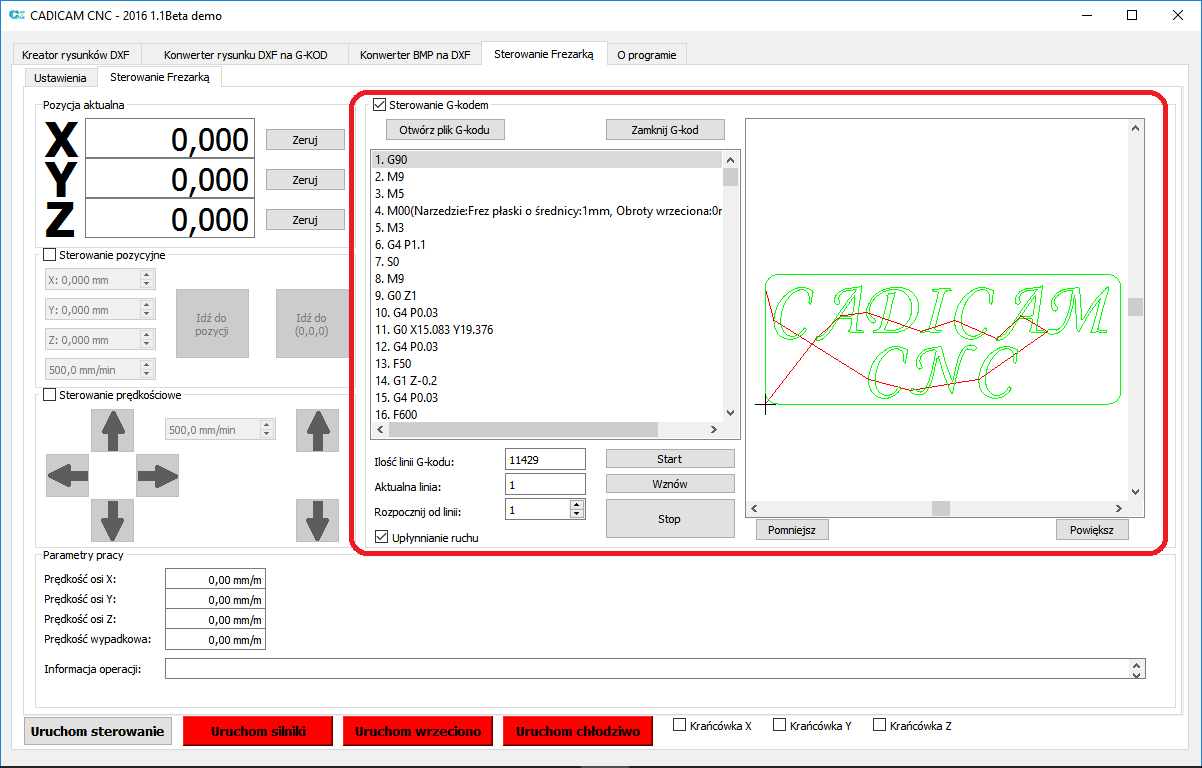Check the Krańcówka Z box

coord(880,725)
